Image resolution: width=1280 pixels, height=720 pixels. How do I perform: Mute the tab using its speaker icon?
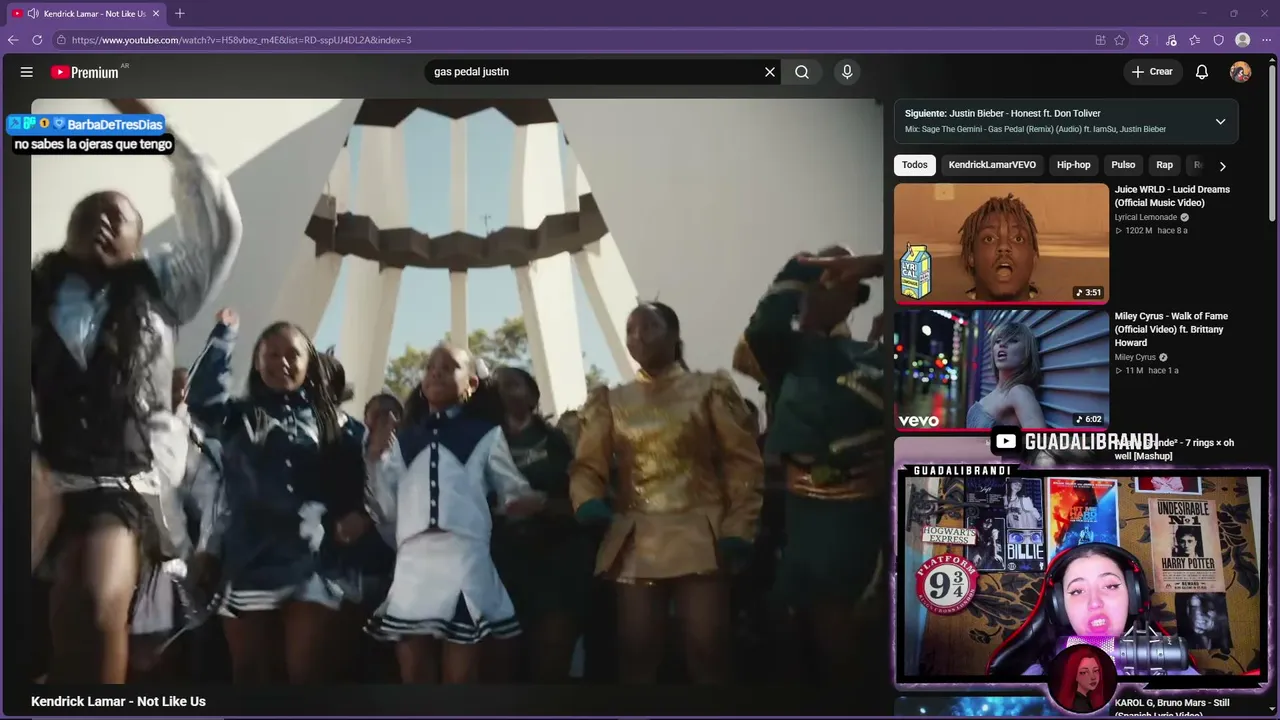33,13
